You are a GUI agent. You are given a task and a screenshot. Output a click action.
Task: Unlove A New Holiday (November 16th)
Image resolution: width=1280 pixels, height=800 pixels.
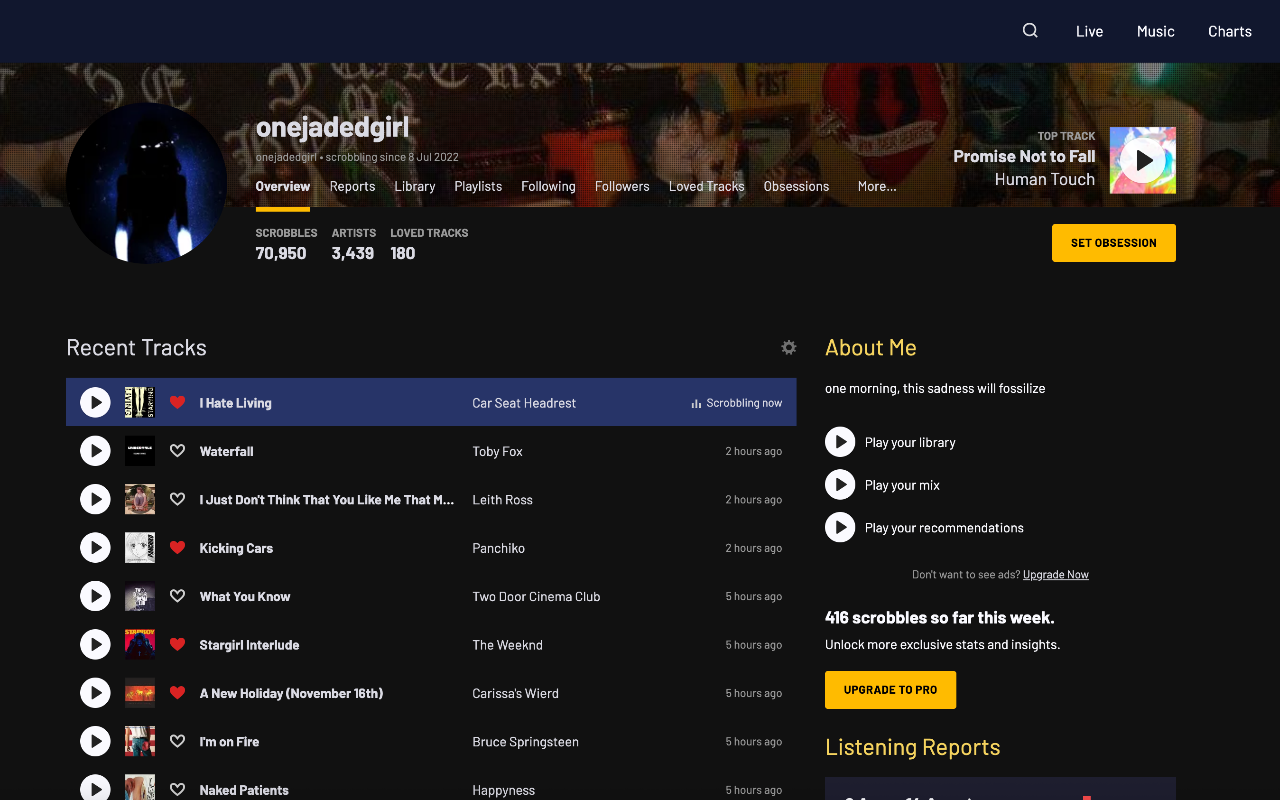[177, 693]
